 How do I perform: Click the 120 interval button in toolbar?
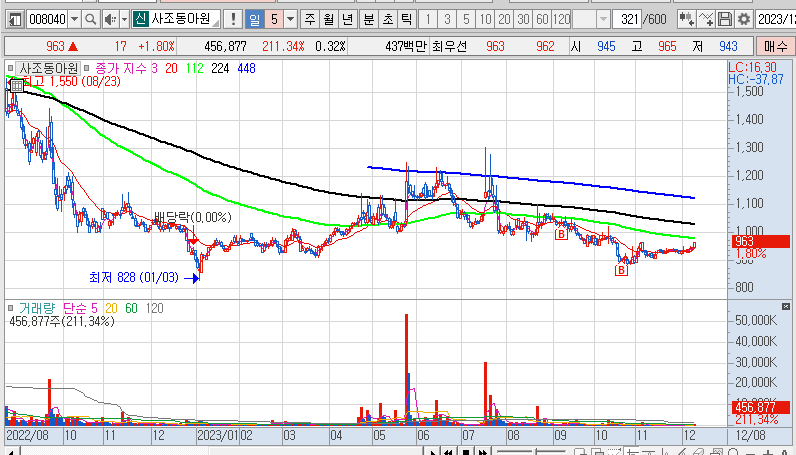pyautogui.click(x=561, y=20)
